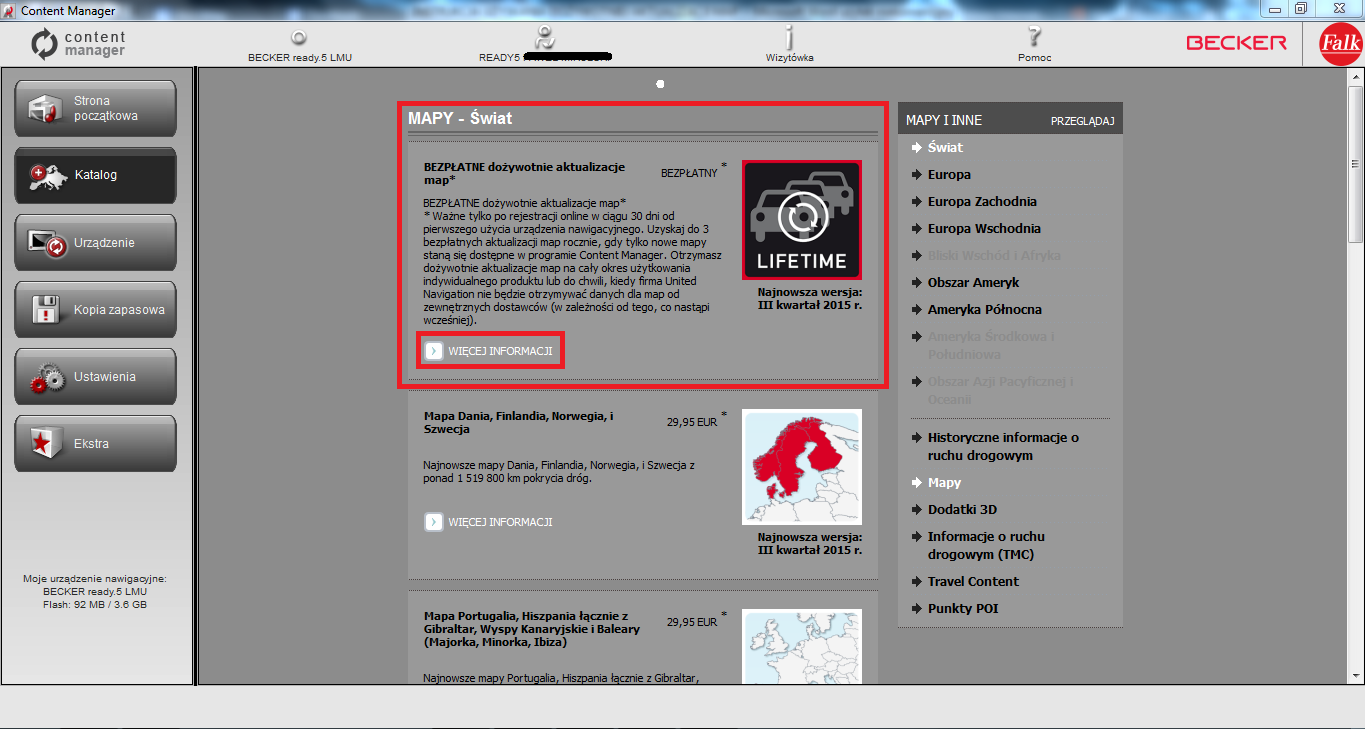Open the Ustawienia settings section

point(95,376)
